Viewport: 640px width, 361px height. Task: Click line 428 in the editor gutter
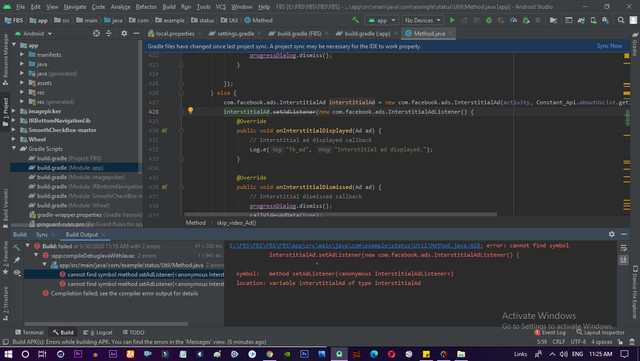click(x=153, y=111)
